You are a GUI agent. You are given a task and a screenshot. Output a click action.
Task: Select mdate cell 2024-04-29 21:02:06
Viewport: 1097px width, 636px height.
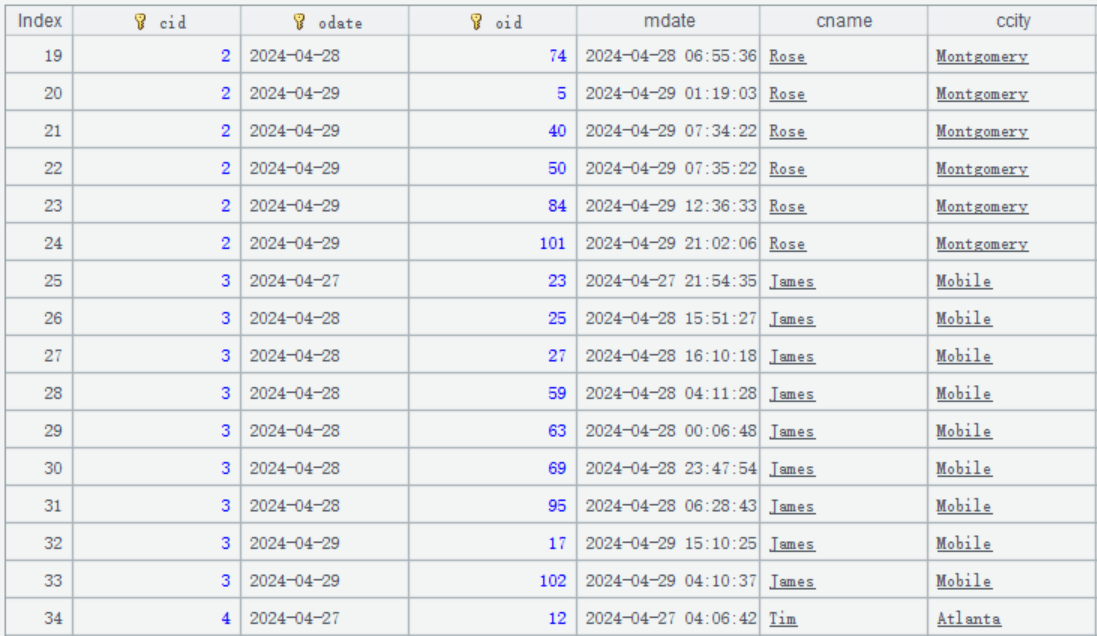(669, 243)
